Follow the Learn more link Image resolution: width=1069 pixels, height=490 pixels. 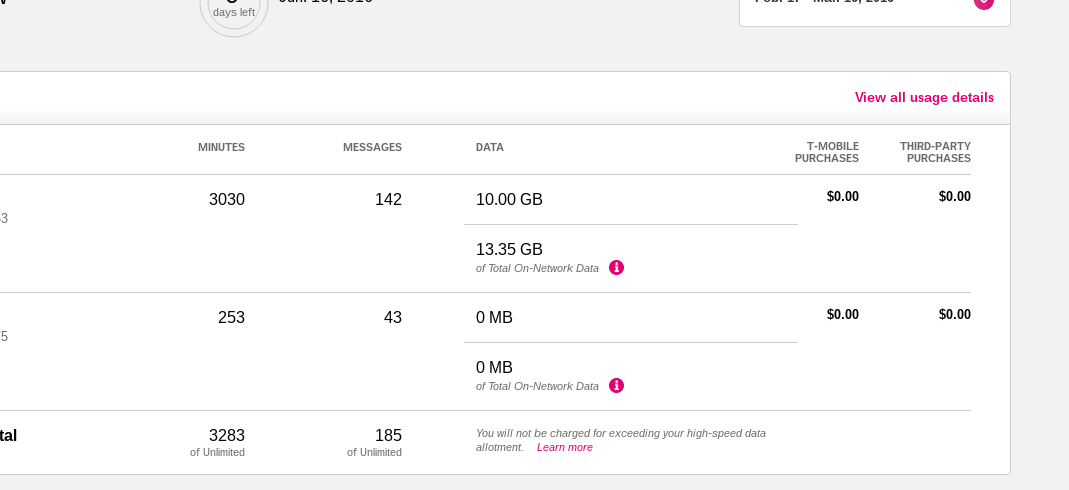pos(565,447)
